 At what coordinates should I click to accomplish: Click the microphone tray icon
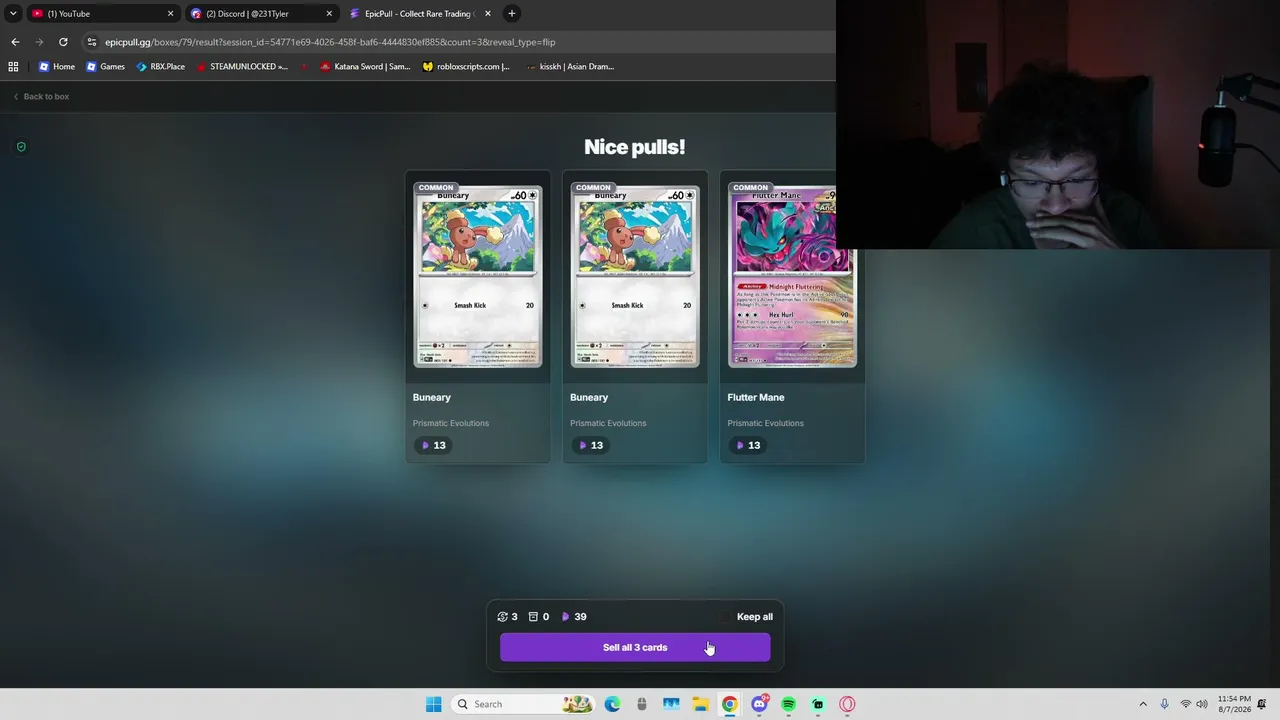click(1165, 704)
